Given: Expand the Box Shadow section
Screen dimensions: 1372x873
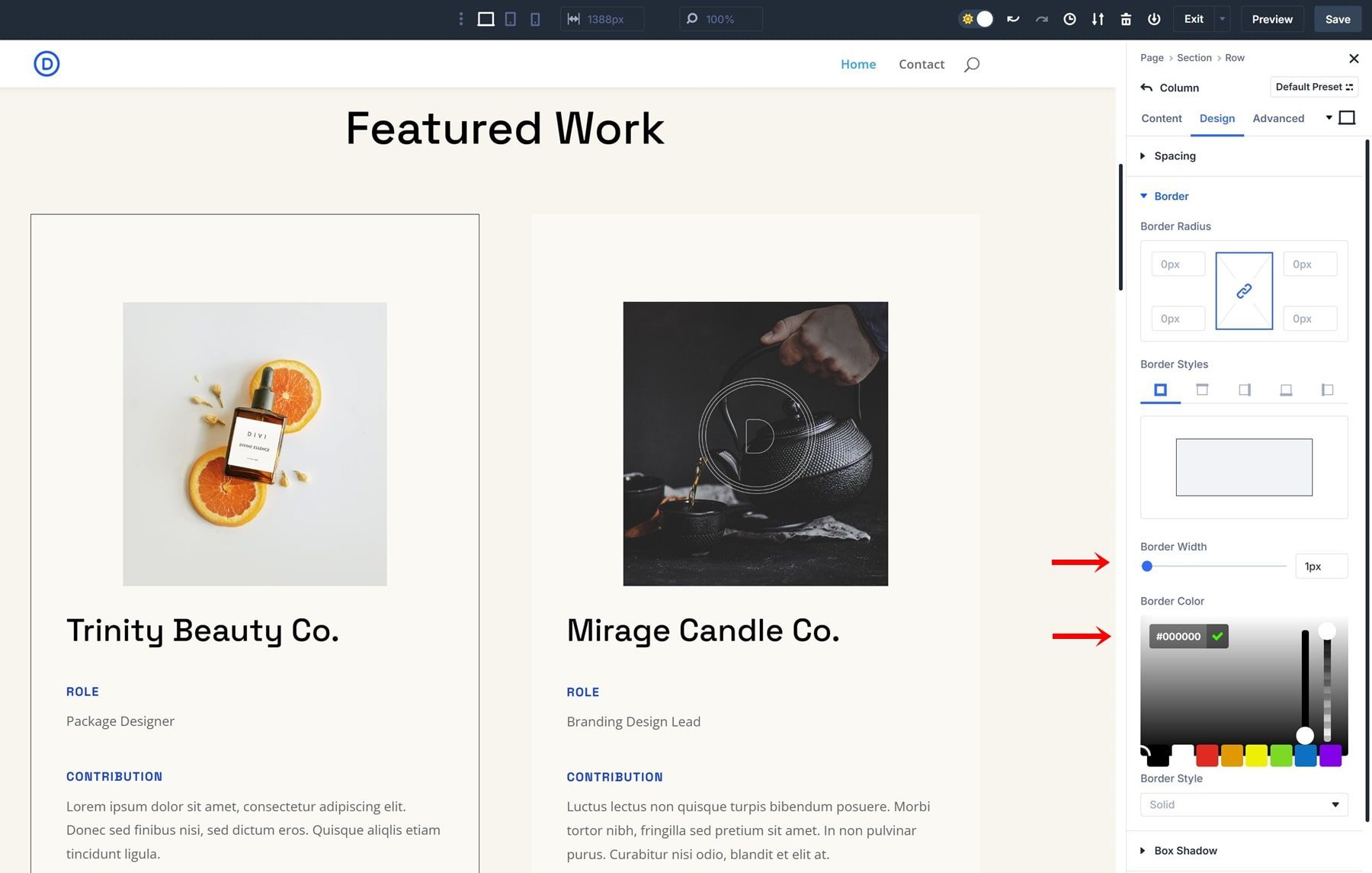Looking at the screenshot, I should coord(1185,851).
